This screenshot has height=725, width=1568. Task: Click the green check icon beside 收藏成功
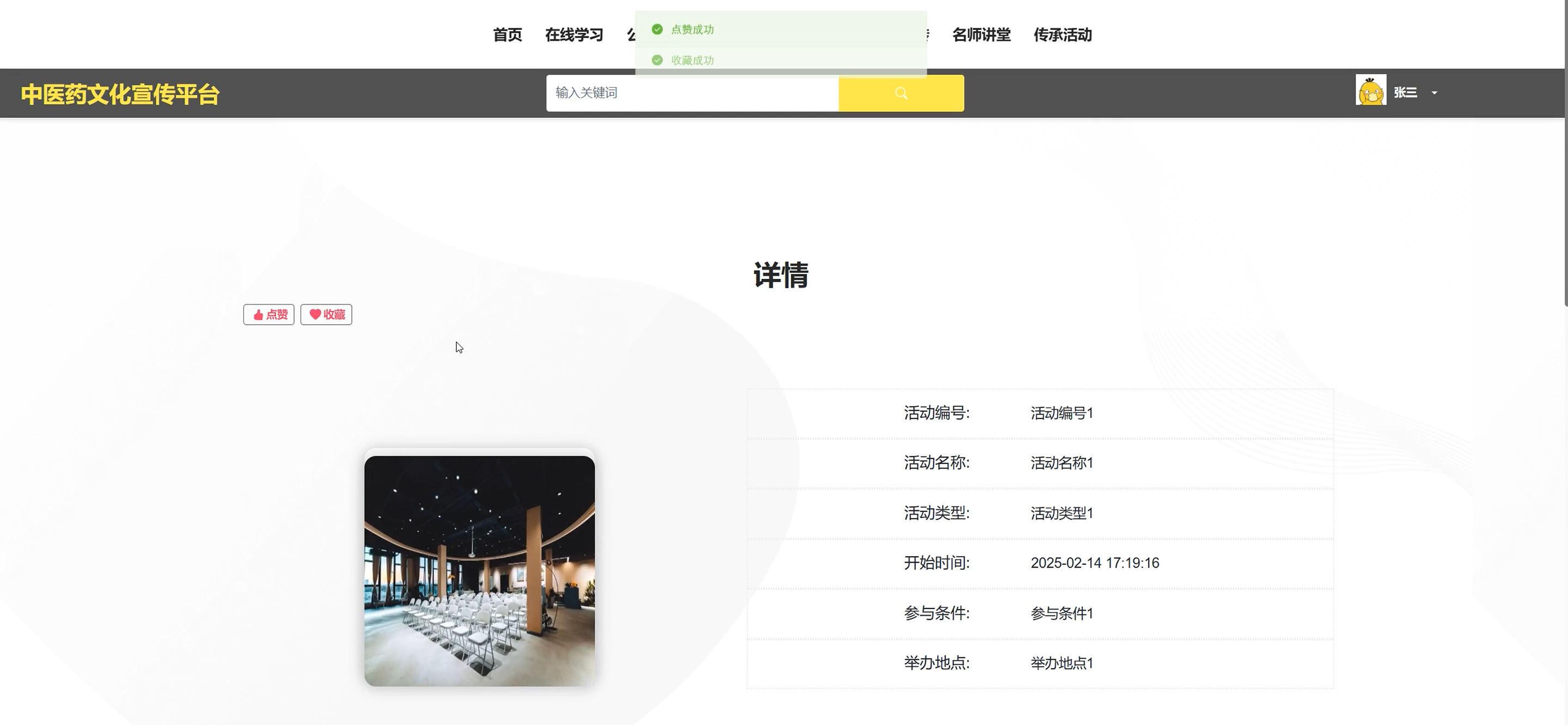(657, 60)
